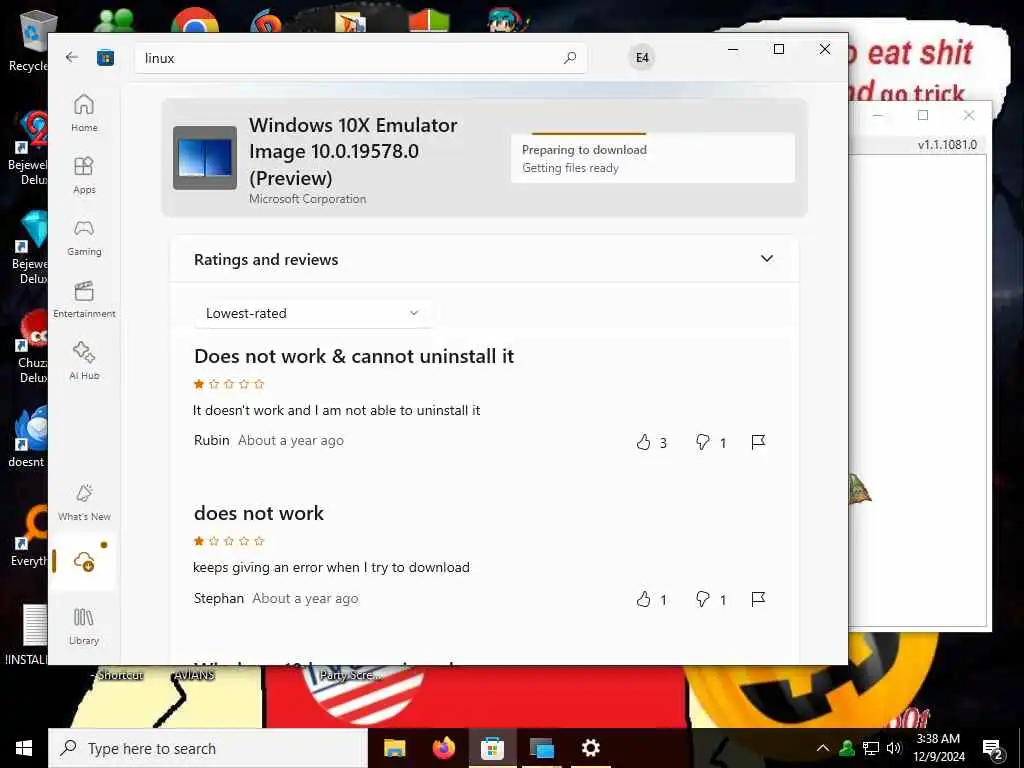Open Downloads cloud icon in sidebar
Screen dimensions: 1024x768
84,562
